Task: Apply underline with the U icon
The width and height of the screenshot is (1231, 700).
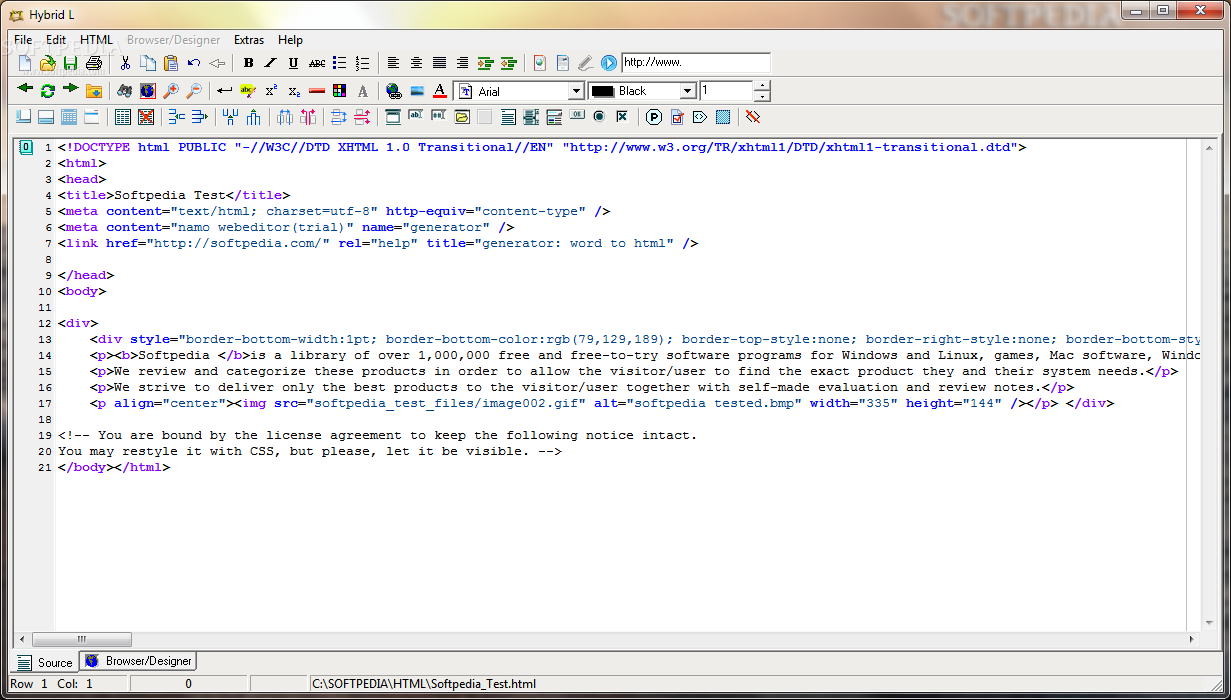Action: 293,63
